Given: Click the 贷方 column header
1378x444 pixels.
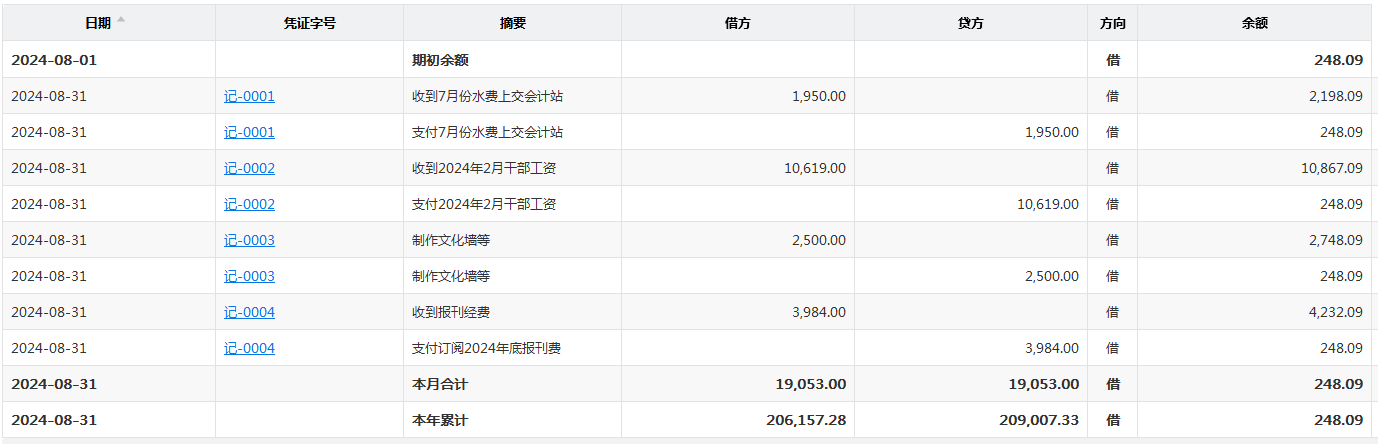Looking at the screenshot, I should (970, 23).
